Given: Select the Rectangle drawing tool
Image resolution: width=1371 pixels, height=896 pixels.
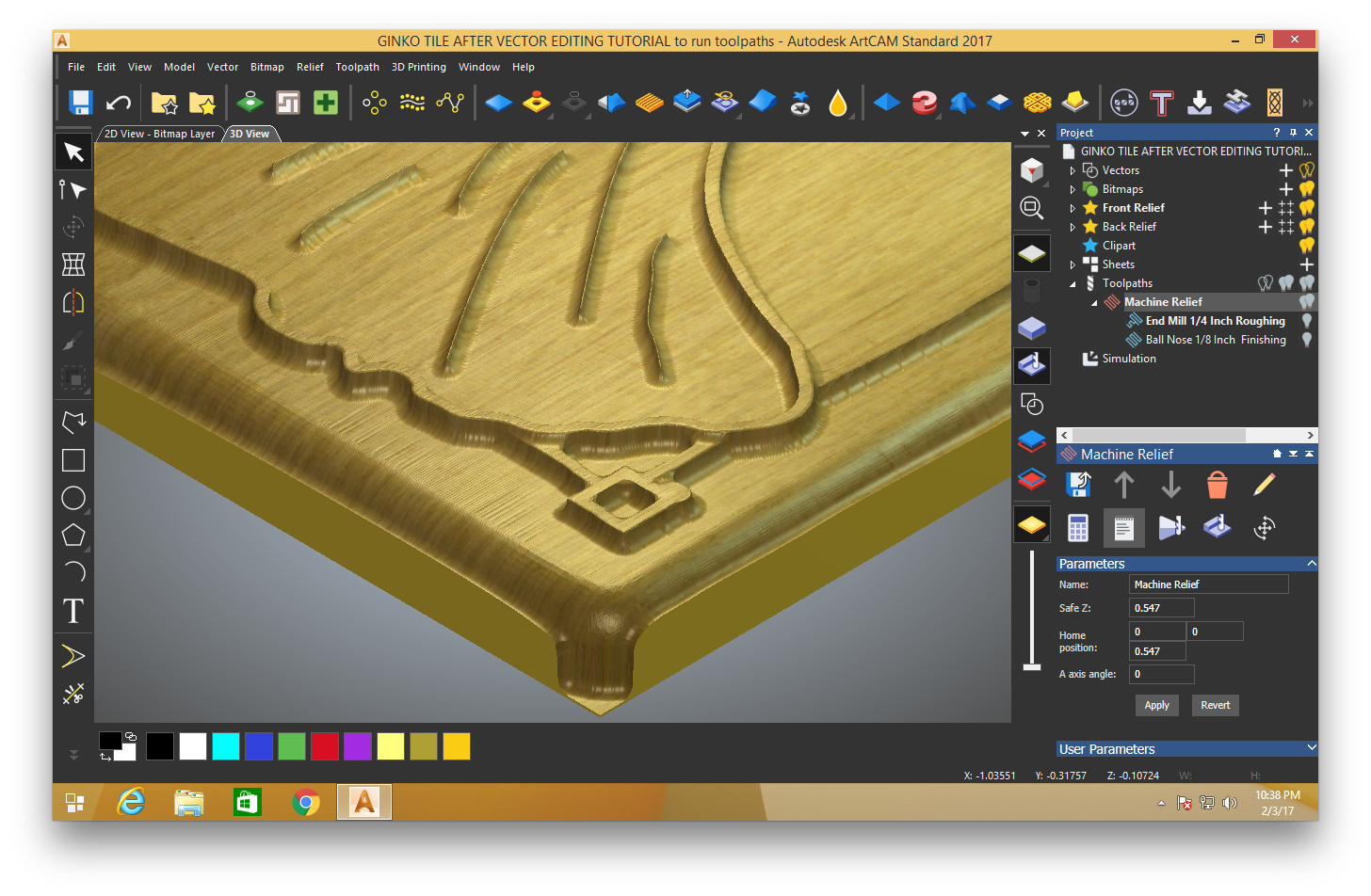Looking at the screenshot, I should coord(73,460).
